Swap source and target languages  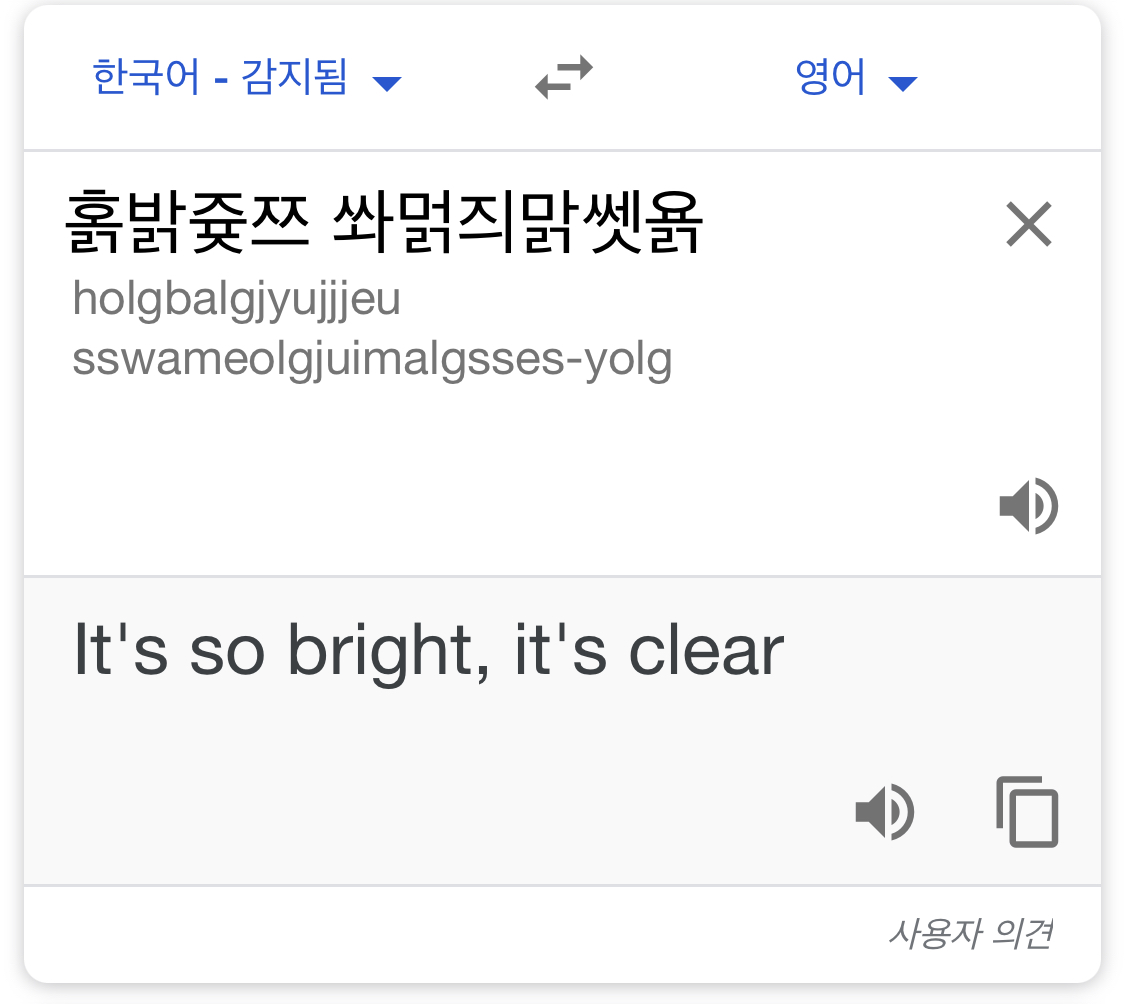click(x=564, y=77)
